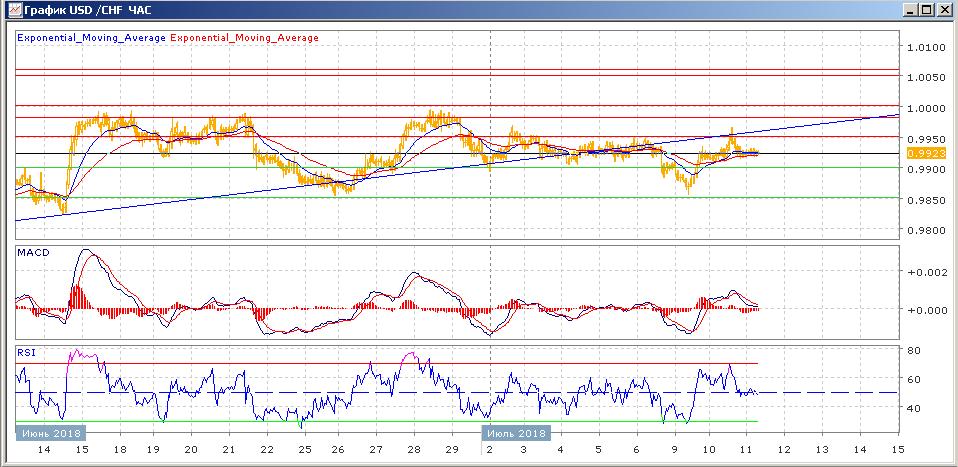Select the red Exponential_Moving_Average legend label
The image size is (958, 467).
(x=245, y=38)
